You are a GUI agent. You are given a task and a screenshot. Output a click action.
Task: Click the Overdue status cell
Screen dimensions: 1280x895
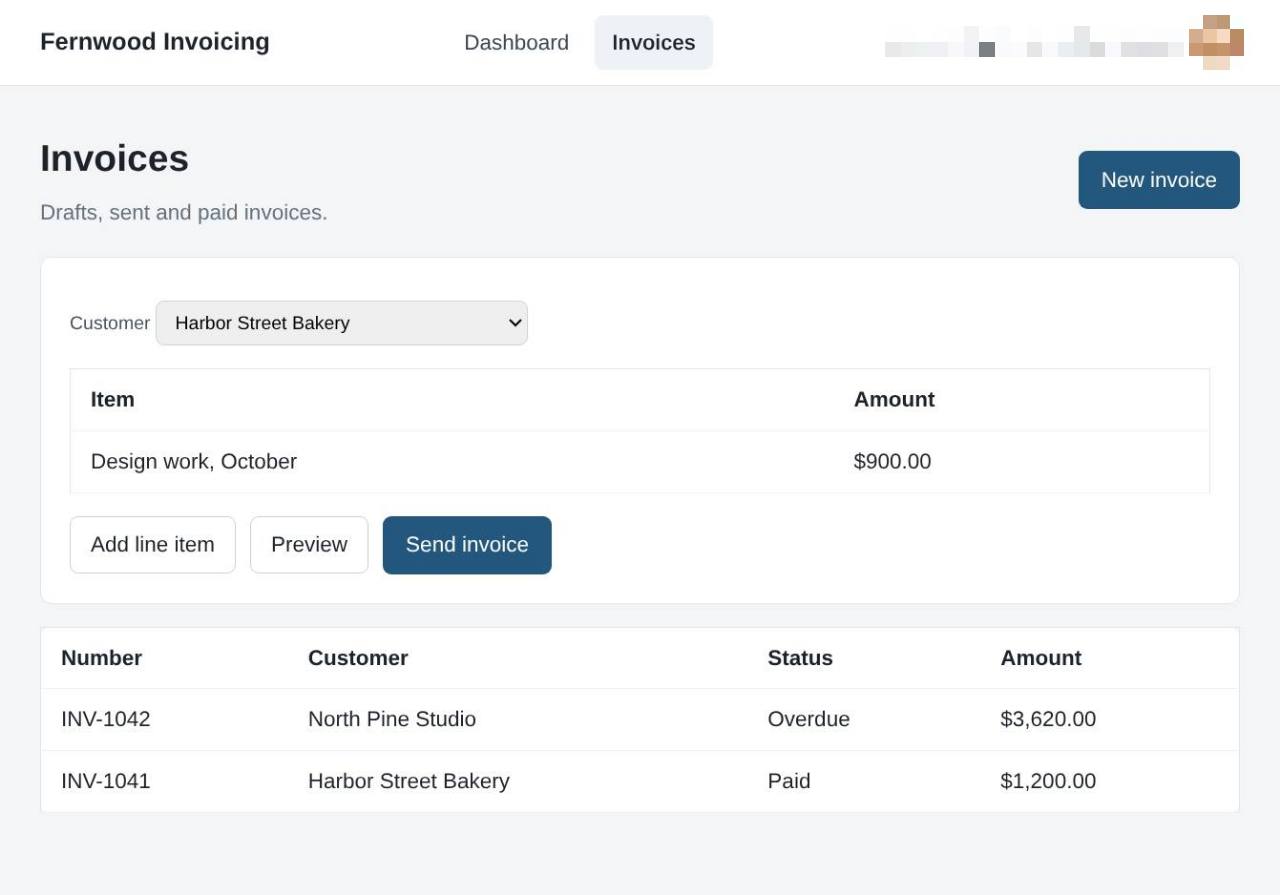coord(809,719)
